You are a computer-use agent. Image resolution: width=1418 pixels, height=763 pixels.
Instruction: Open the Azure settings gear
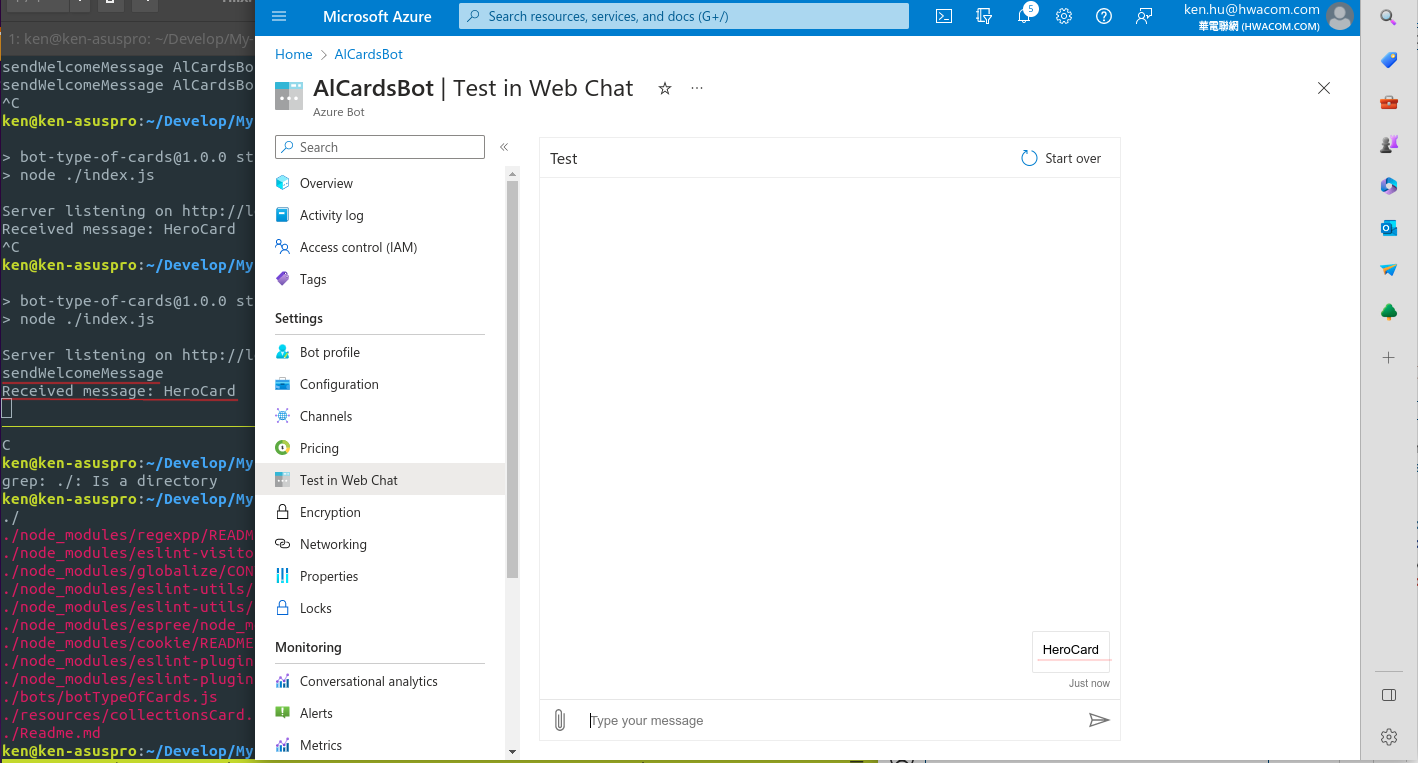(1063, 16)
